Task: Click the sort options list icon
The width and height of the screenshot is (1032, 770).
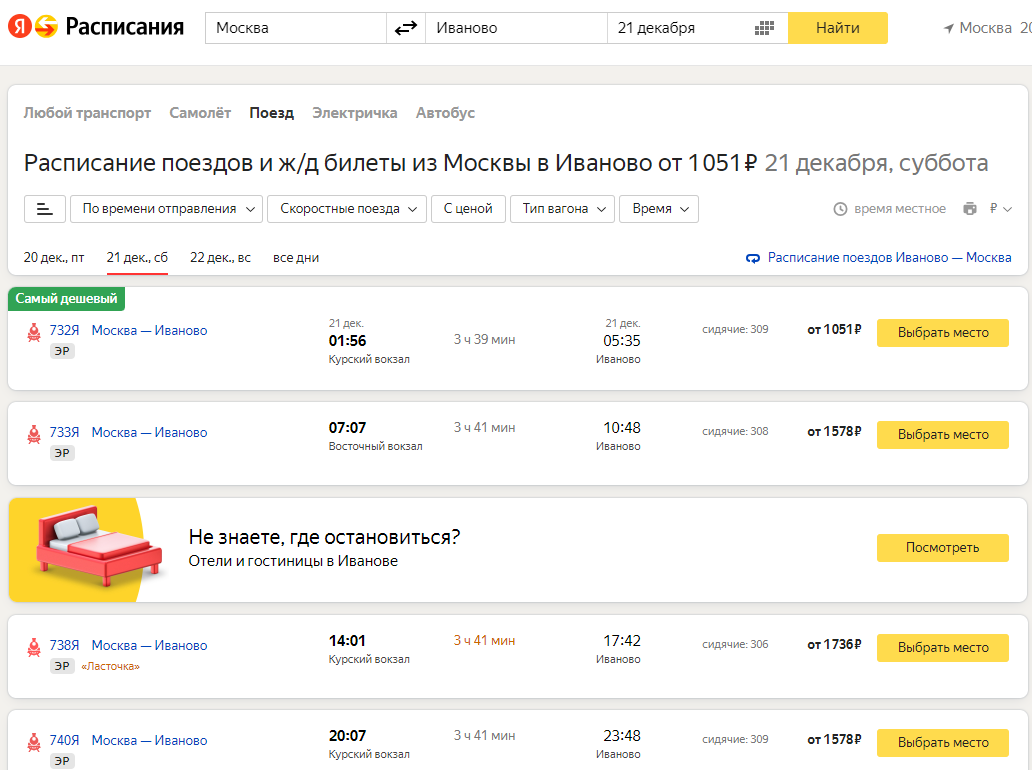Action: (44, 209)
